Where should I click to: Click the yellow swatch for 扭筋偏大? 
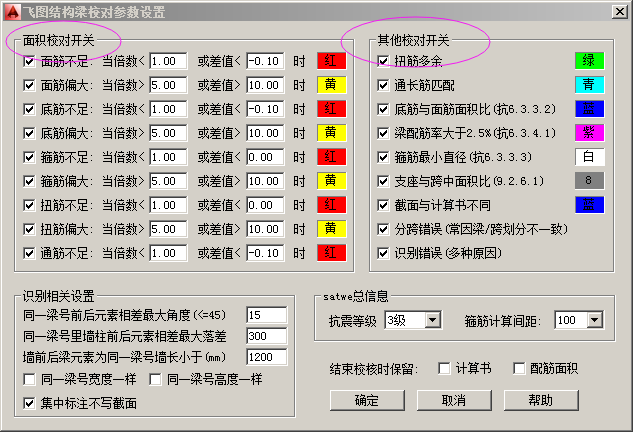331,229
